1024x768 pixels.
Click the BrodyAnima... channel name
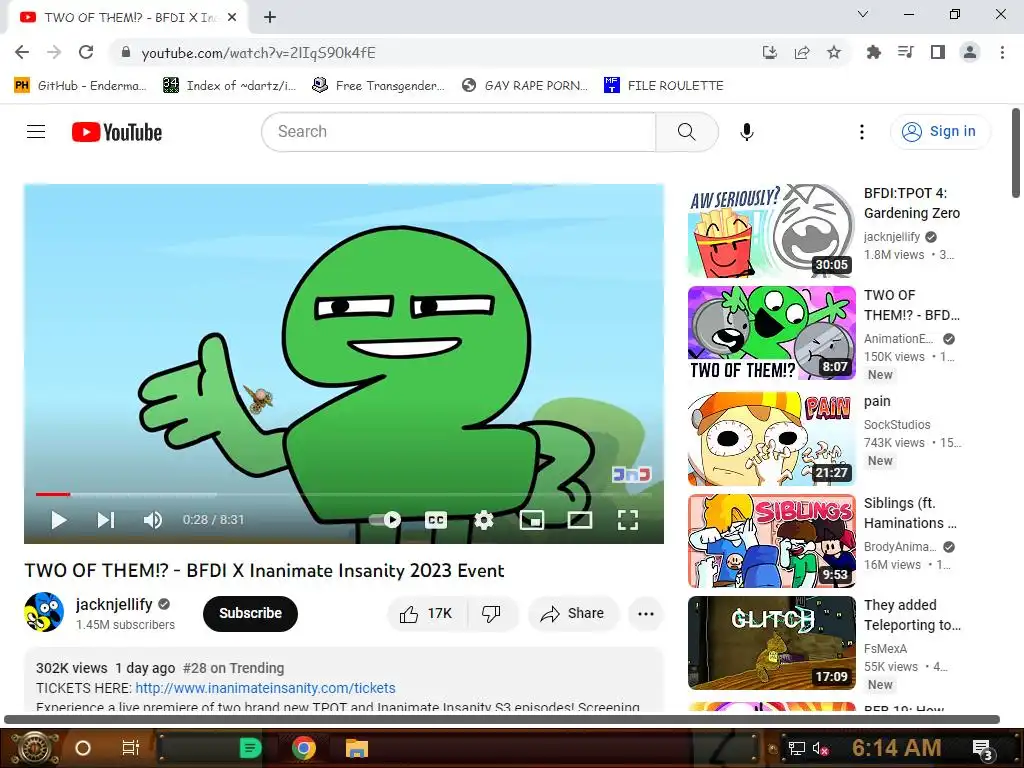tap(900, 547)
